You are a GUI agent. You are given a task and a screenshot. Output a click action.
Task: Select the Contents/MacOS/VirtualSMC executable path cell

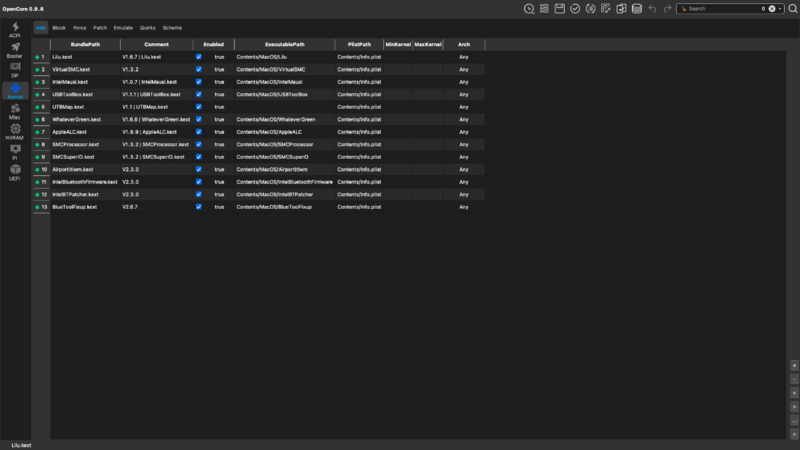pos(285,69)
